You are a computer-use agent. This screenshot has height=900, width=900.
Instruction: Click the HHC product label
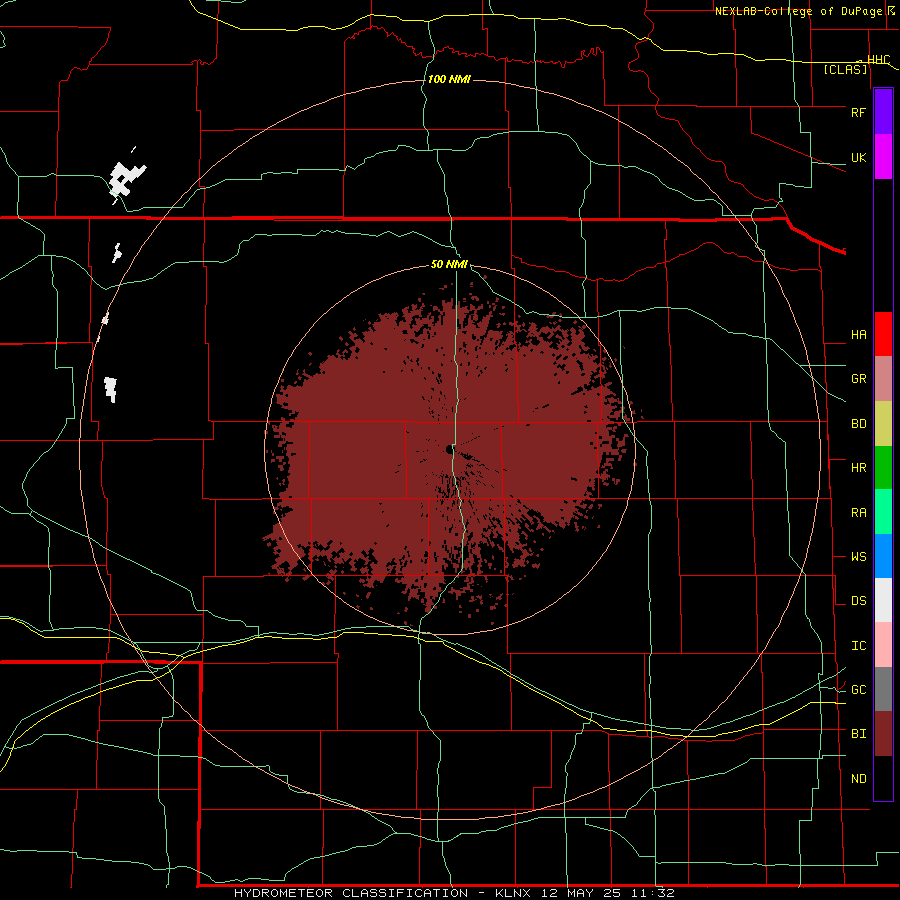[878, 60]
